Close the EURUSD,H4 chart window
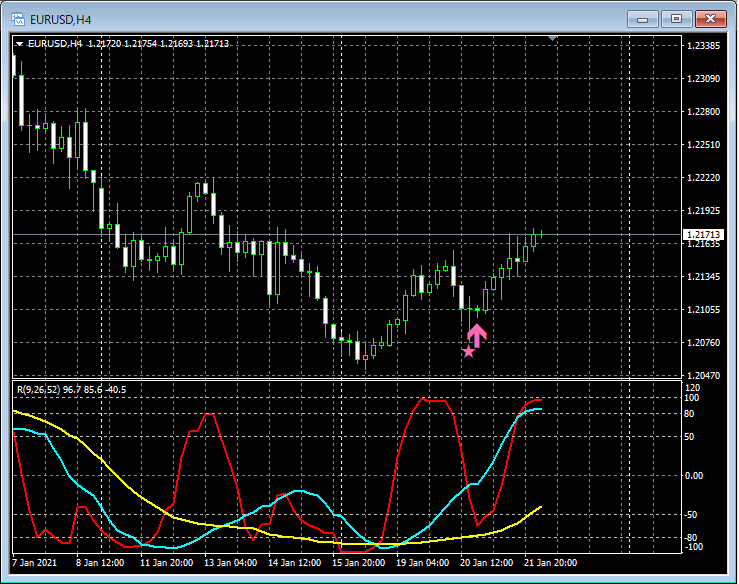Image resolution: width=739 pixels, height=584 pixels. pos(709,18)
